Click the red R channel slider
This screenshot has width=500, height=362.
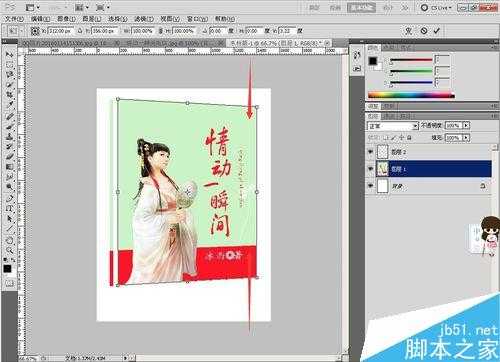pyautogui.click(x=411, y=60)
